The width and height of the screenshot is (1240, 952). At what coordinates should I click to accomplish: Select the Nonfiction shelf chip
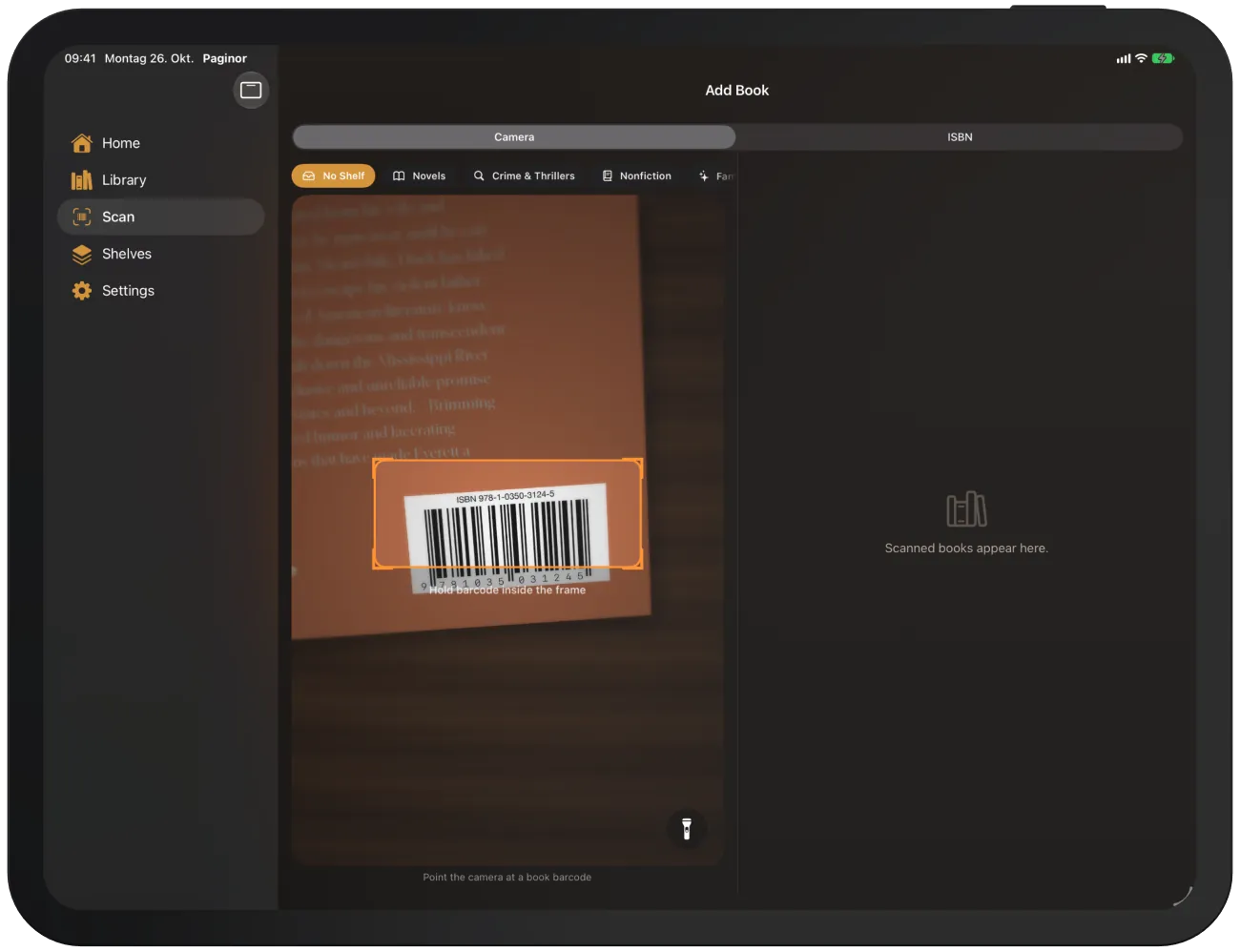(636, 176)
